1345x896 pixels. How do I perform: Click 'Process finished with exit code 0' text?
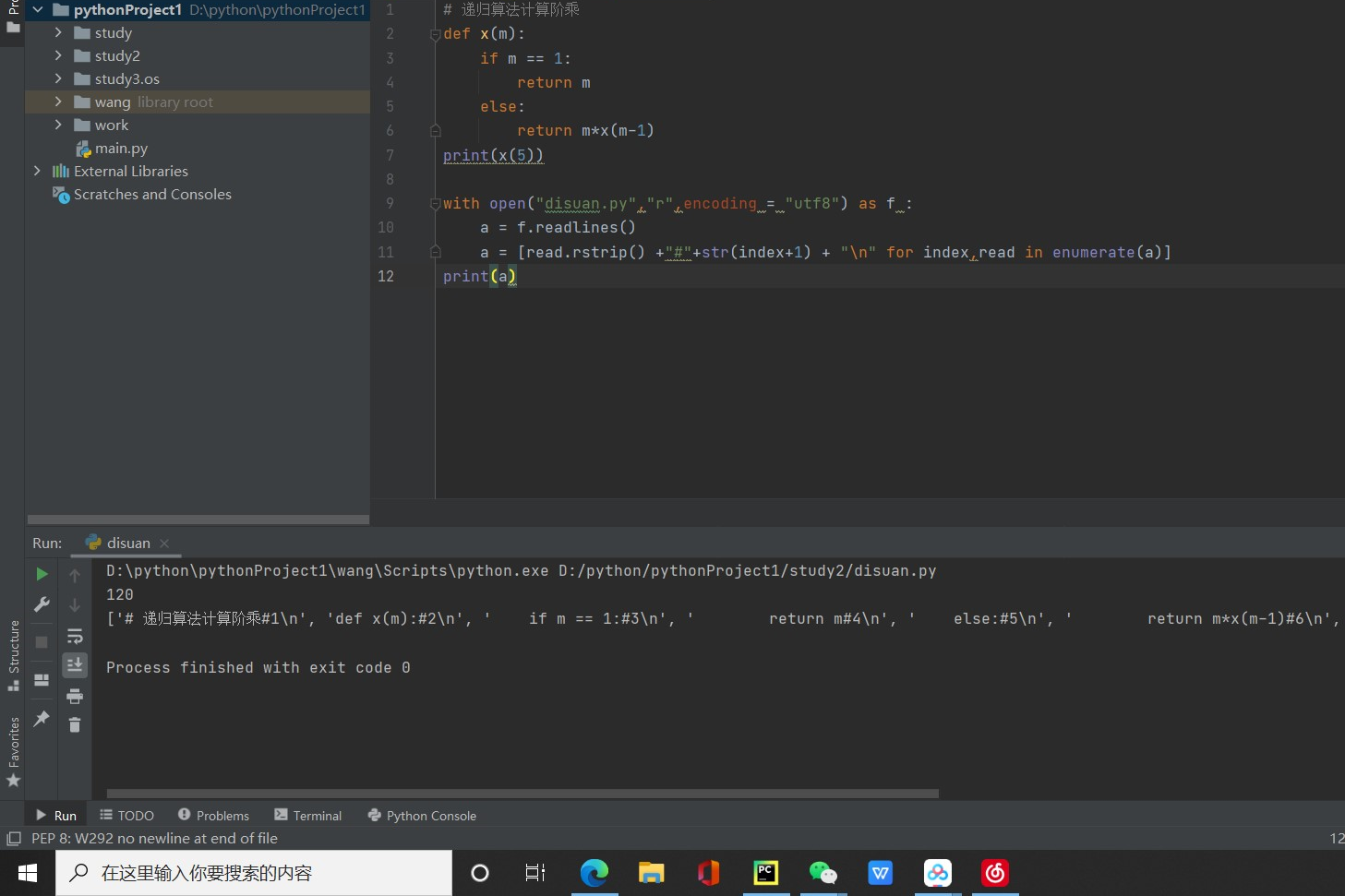click(x=258, y=668)
